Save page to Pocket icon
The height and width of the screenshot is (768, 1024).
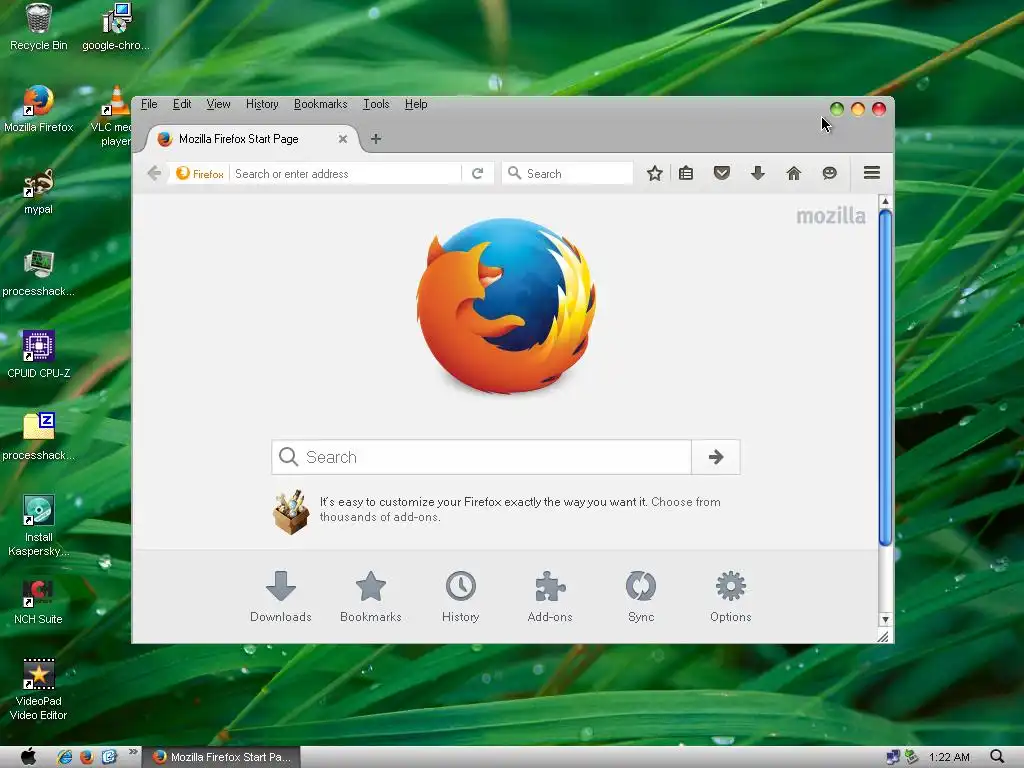(722, 173)
